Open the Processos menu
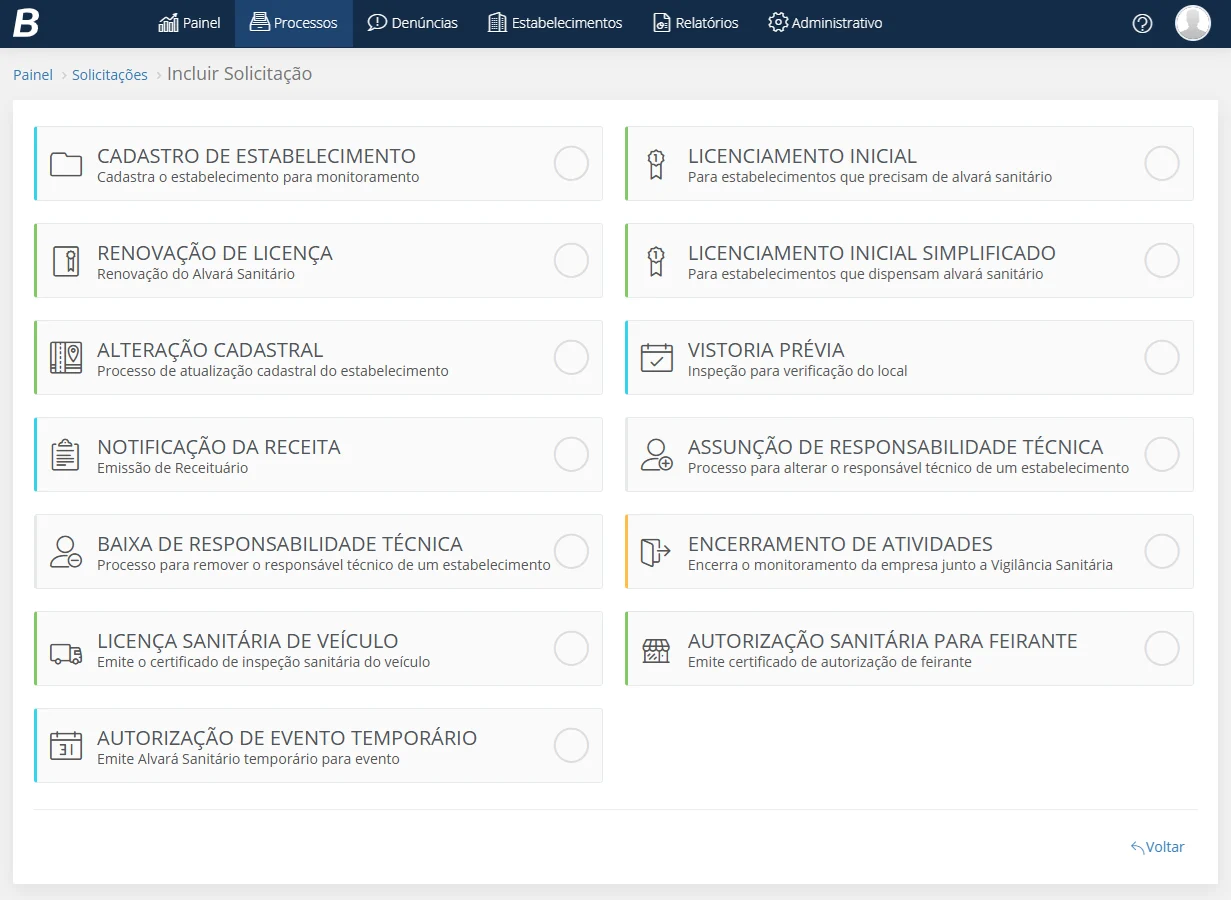The height and width of the screenshot is (900, 1231). pos(294,23)
